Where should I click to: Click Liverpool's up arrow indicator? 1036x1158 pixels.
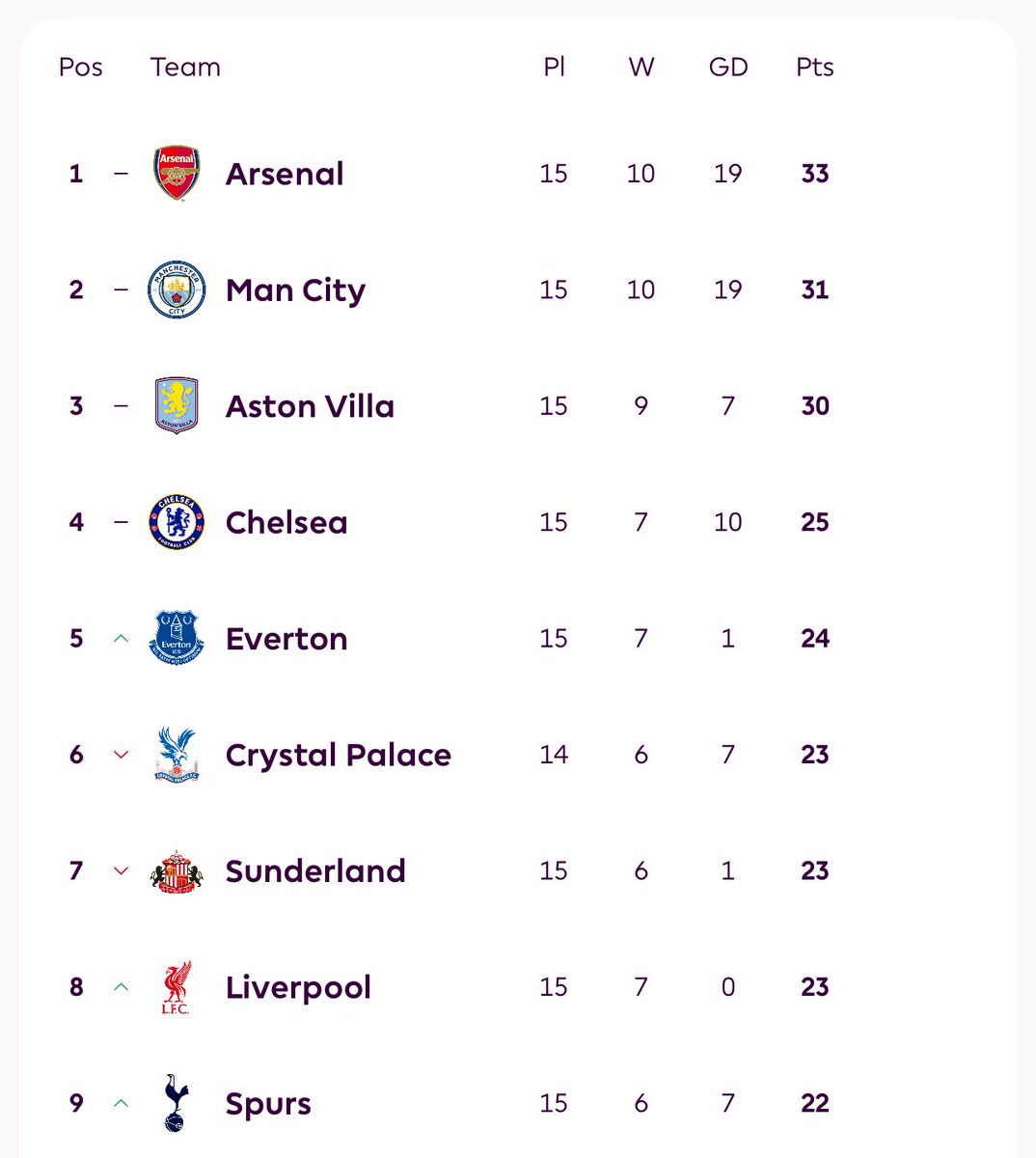point(121,987)
